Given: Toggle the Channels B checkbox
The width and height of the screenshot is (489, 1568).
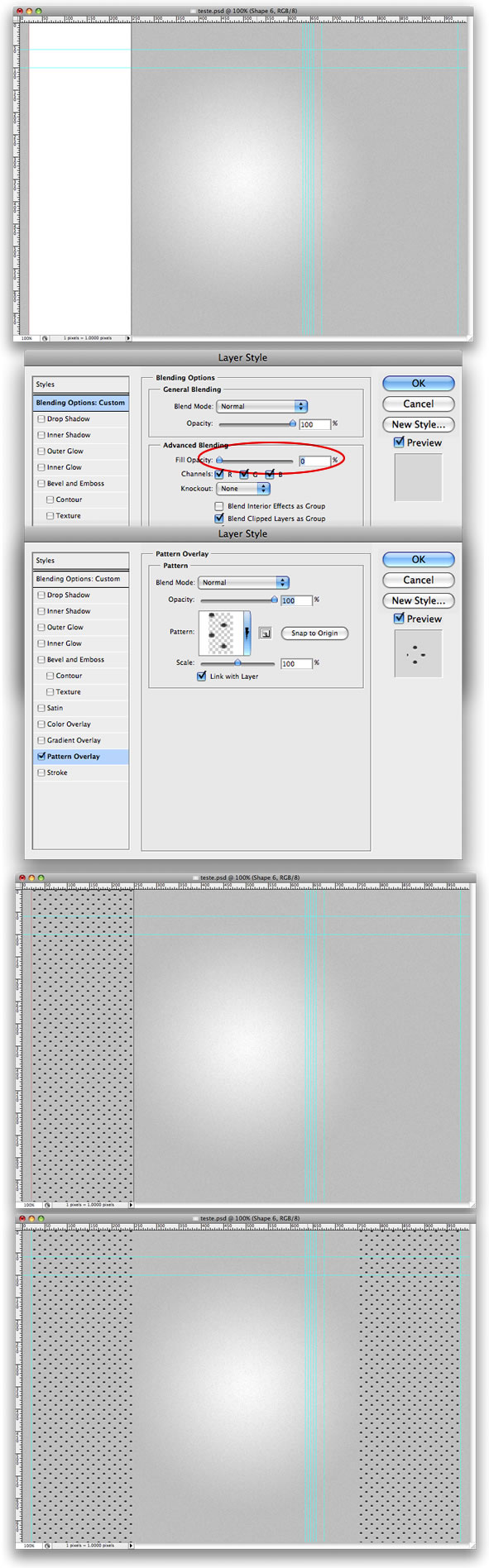Looking at the screenshot, I should pyautogui.click(x=270, y=474).
